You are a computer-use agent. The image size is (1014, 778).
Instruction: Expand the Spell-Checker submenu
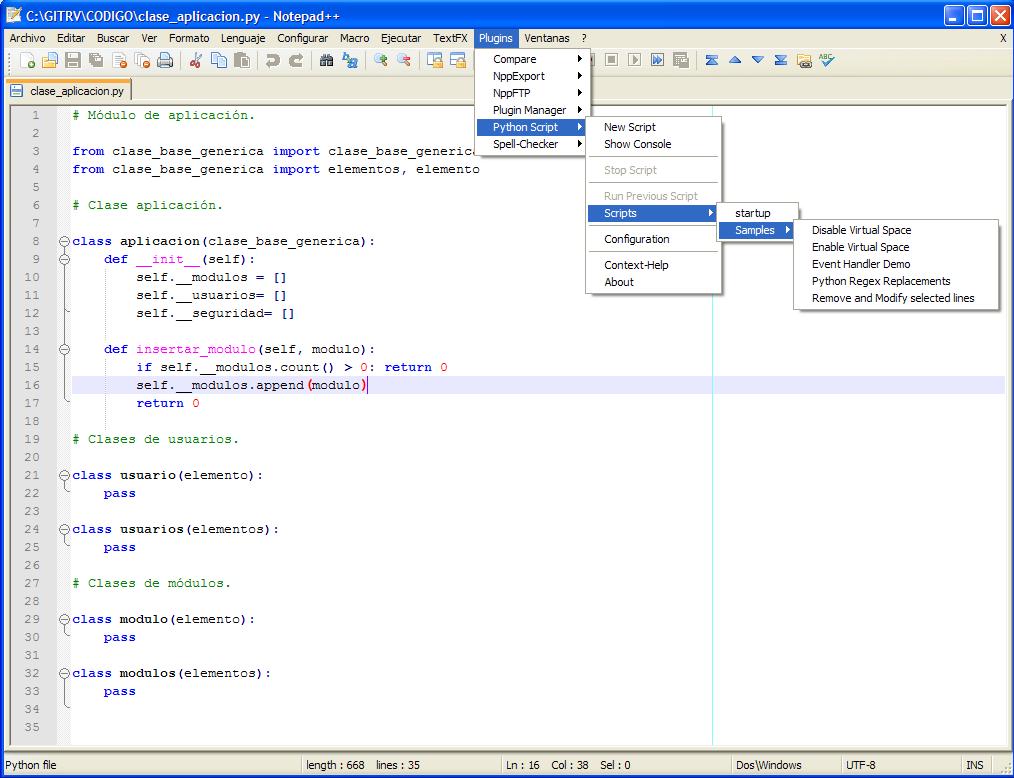(x=533, y=144)
